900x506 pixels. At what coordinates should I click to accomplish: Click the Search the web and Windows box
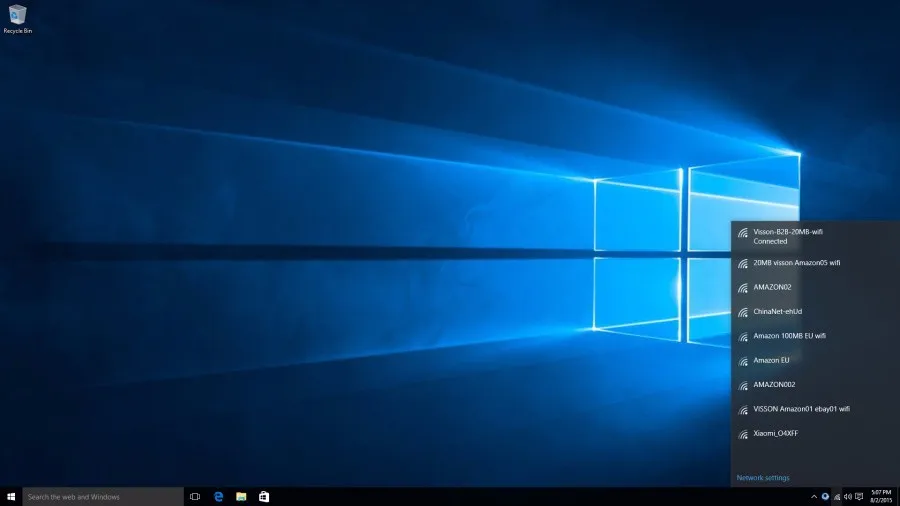tap(103, 497)
